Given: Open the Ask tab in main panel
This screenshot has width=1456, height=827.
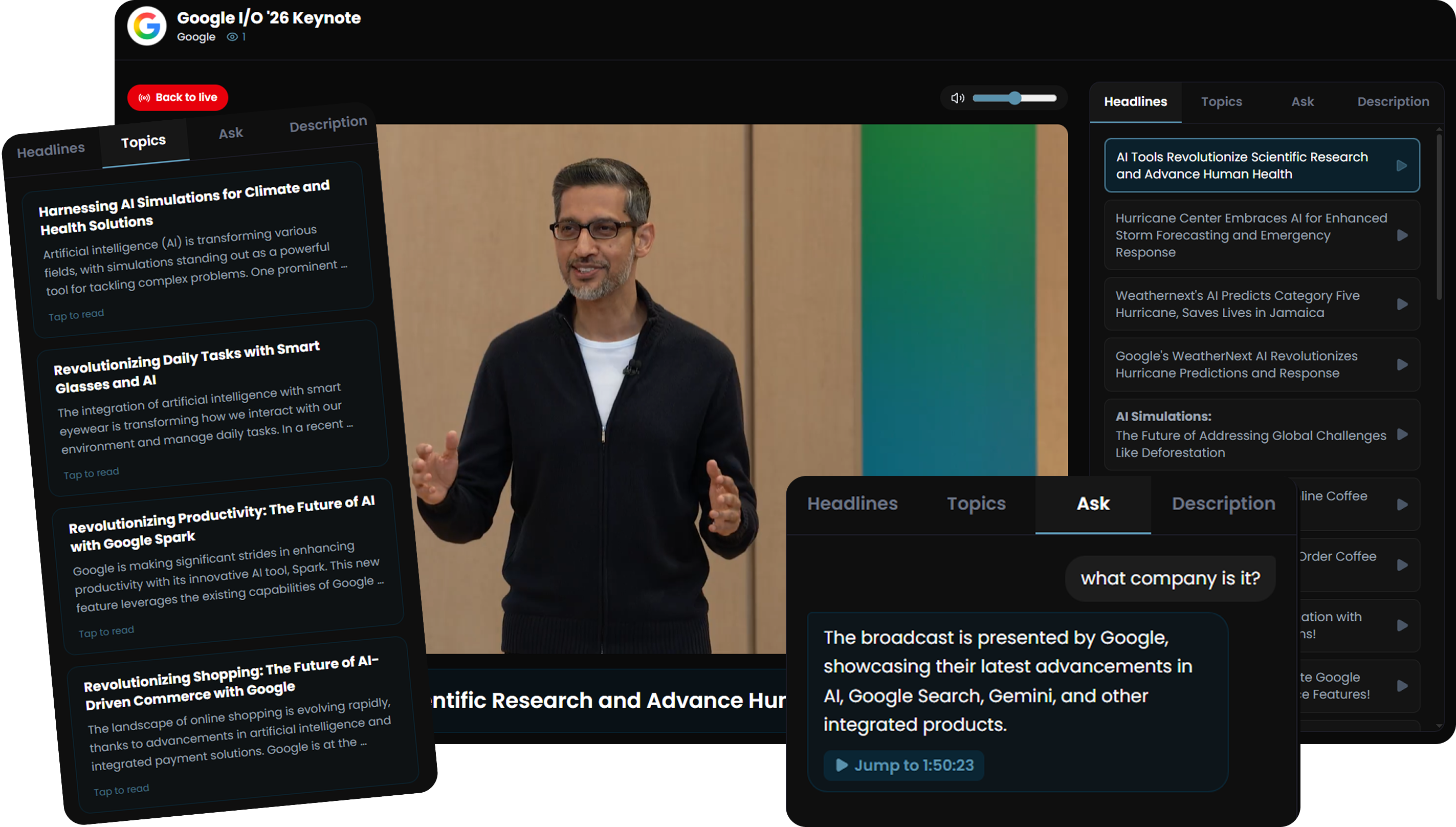Looking at the screenshot, I should (1302, 102).
